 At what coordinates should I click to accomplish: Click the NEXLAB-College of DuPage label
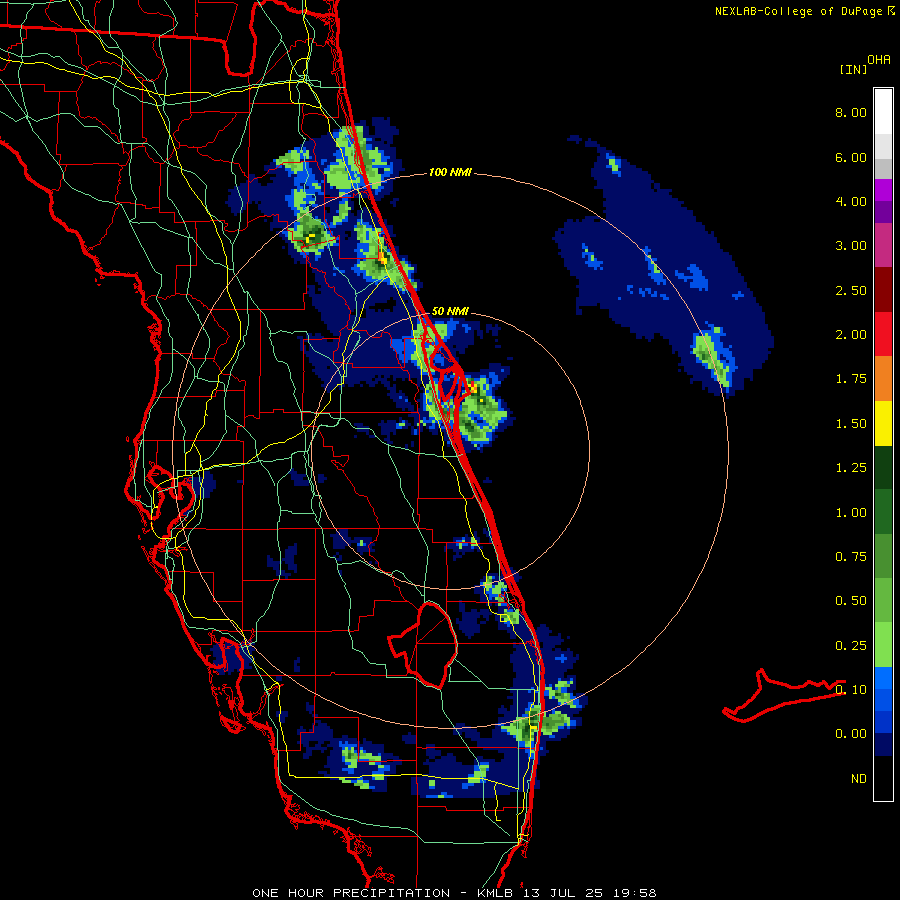coord(798,11)
